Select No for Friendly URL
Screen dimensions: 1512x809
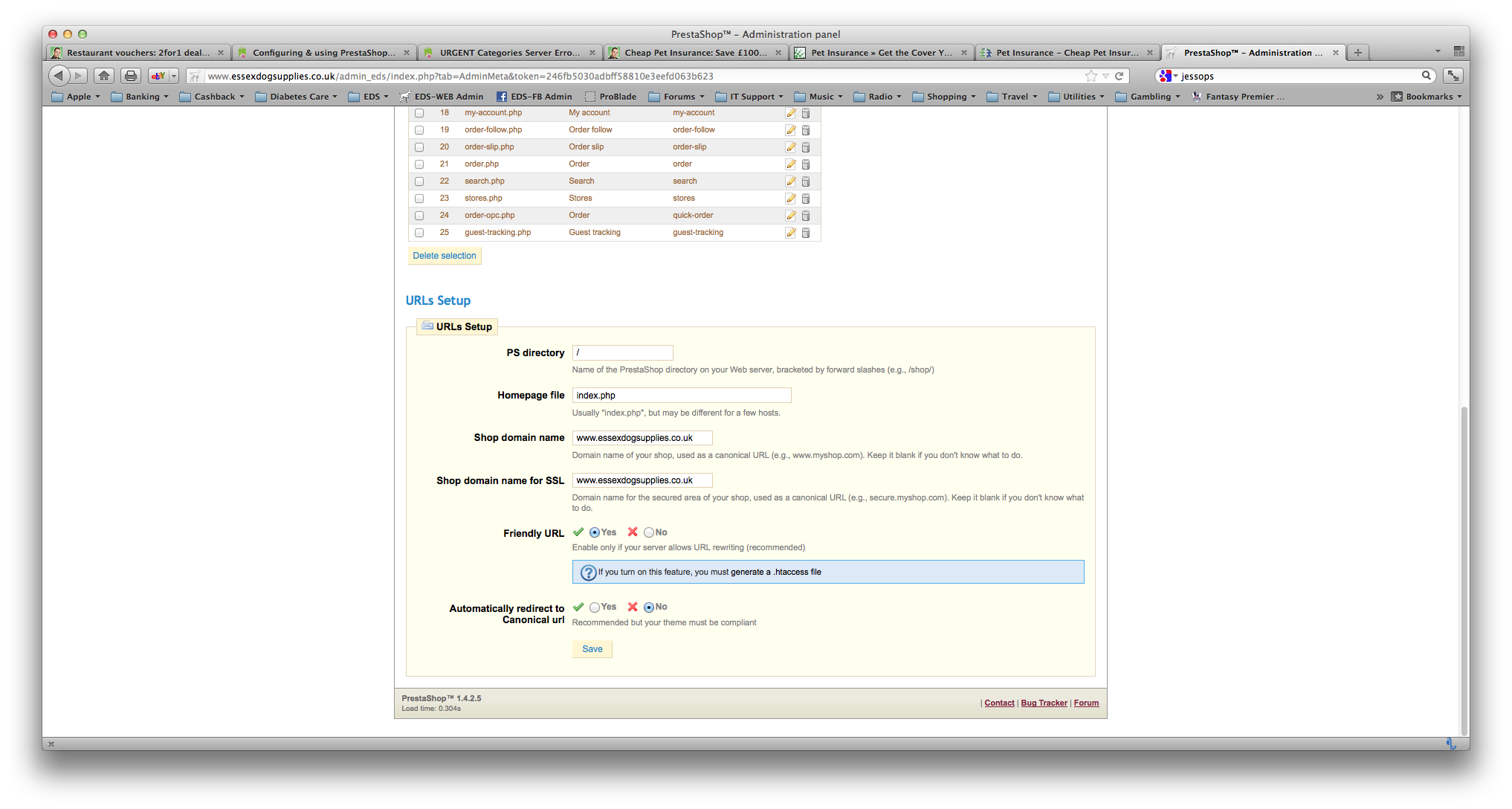(x=649, y=532)
